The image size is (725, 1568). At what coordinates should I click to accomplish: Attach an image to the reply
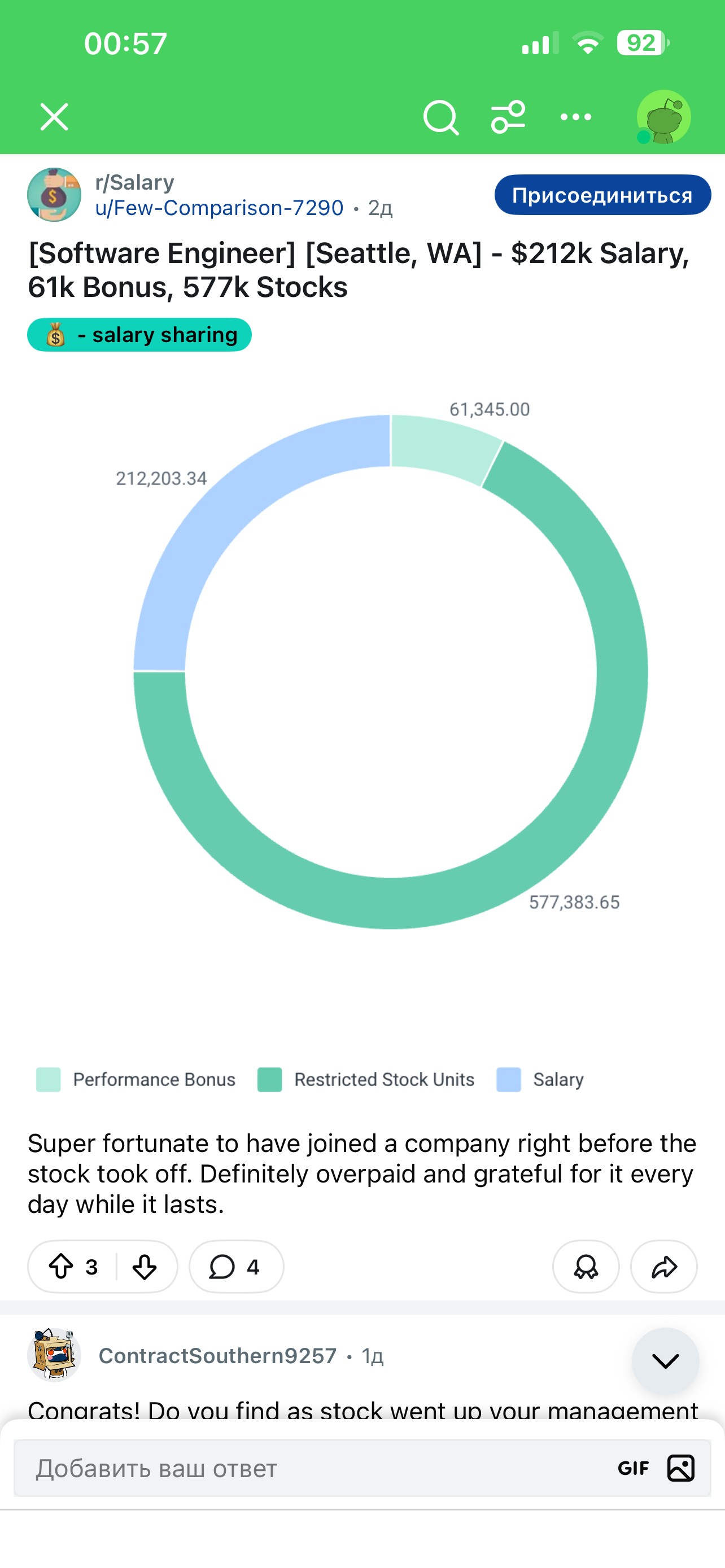[680, 1468]
